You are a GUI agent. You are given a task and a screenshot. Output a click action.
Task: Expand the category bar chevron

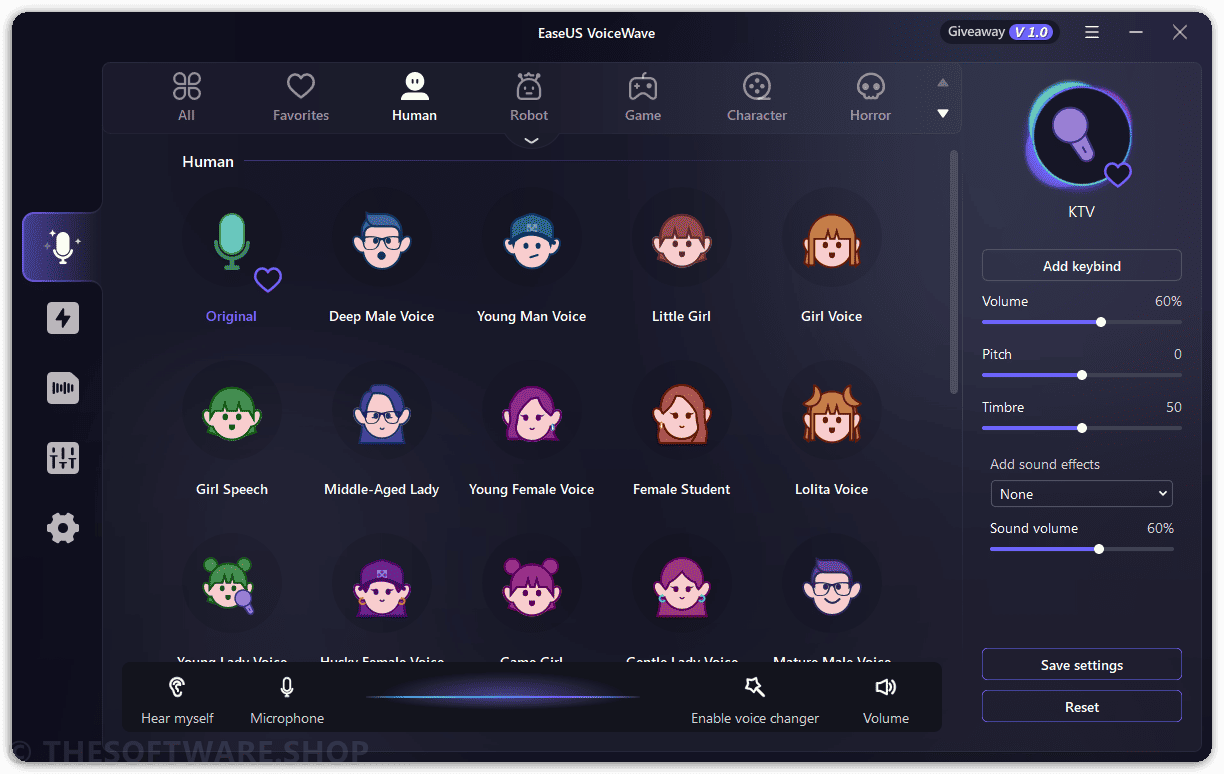(x=532, y=141)
